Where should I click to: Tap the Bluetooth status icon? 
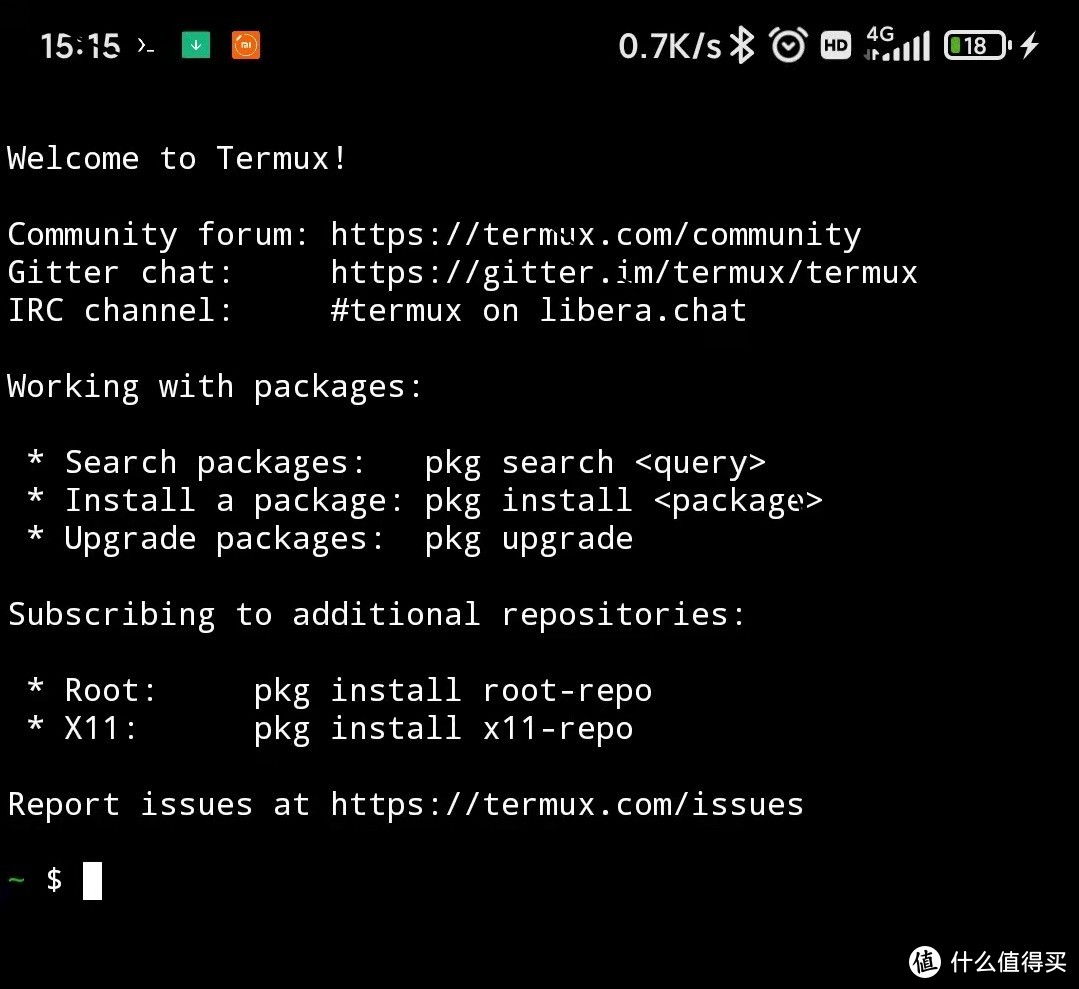point(742,45)
